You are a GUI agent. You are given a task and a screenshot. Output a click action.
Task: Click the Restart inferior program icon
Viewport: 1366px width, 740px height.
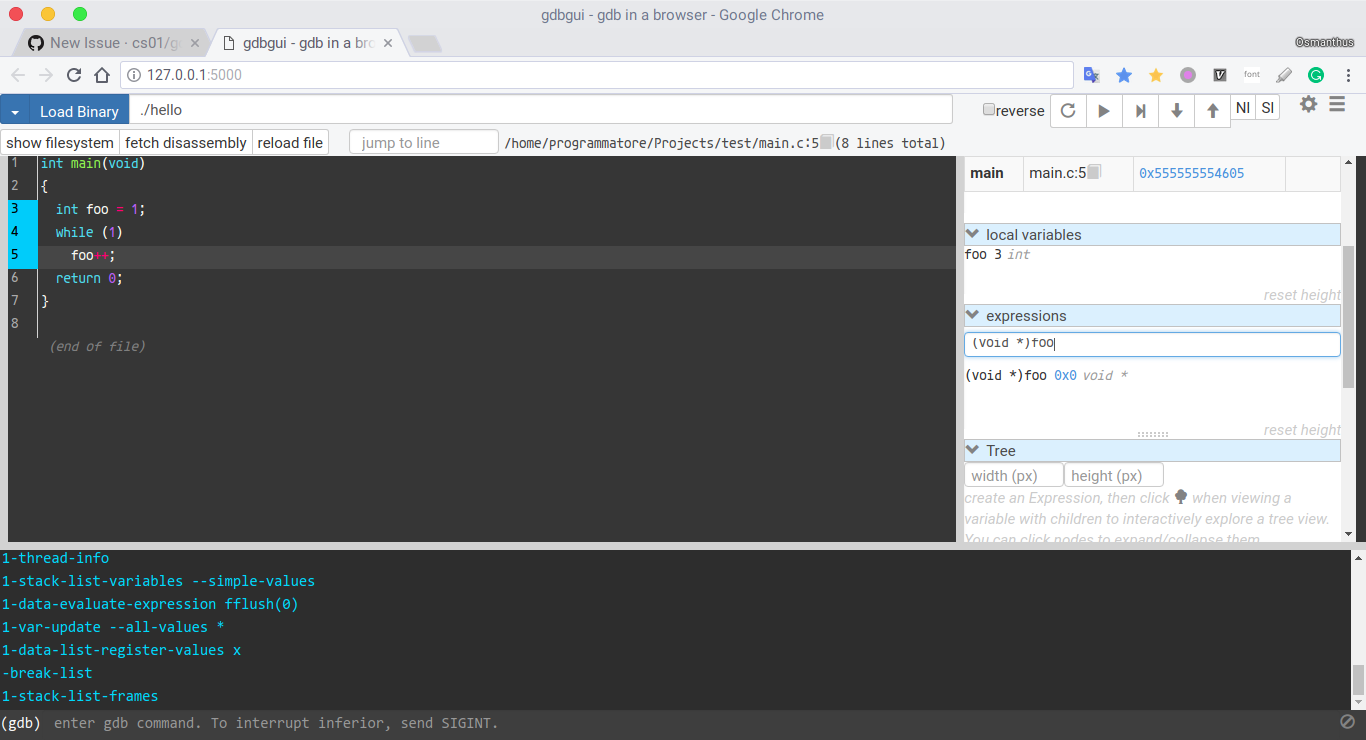click(1067, 110)
